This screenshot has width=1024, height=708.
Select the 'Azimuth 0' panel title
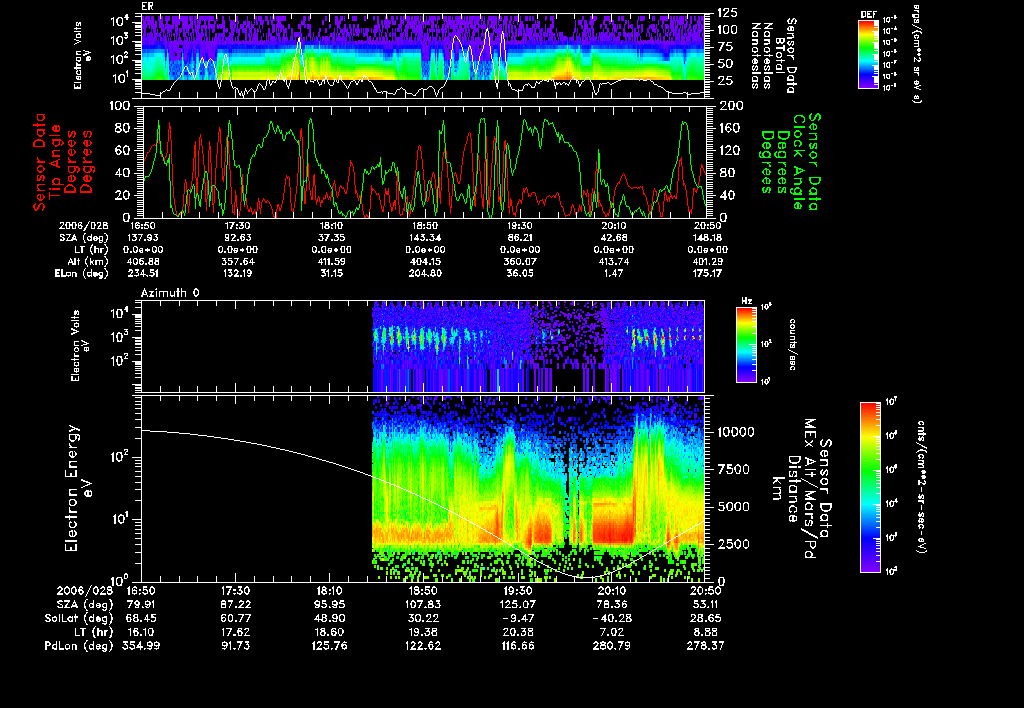(x=170, y=293)
